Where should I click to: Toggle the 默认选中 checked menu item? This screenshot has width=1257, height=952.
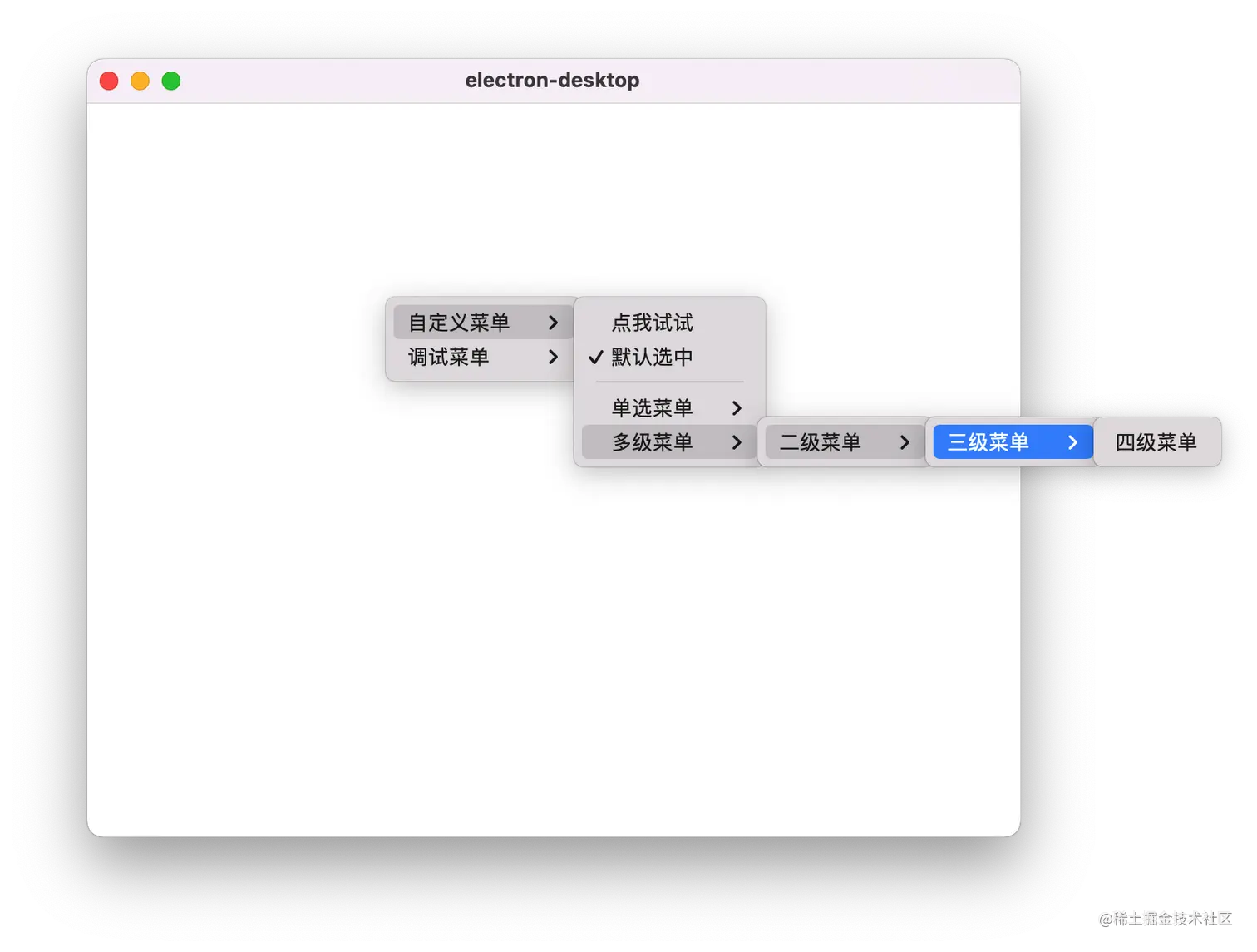[x=651, y=357]
